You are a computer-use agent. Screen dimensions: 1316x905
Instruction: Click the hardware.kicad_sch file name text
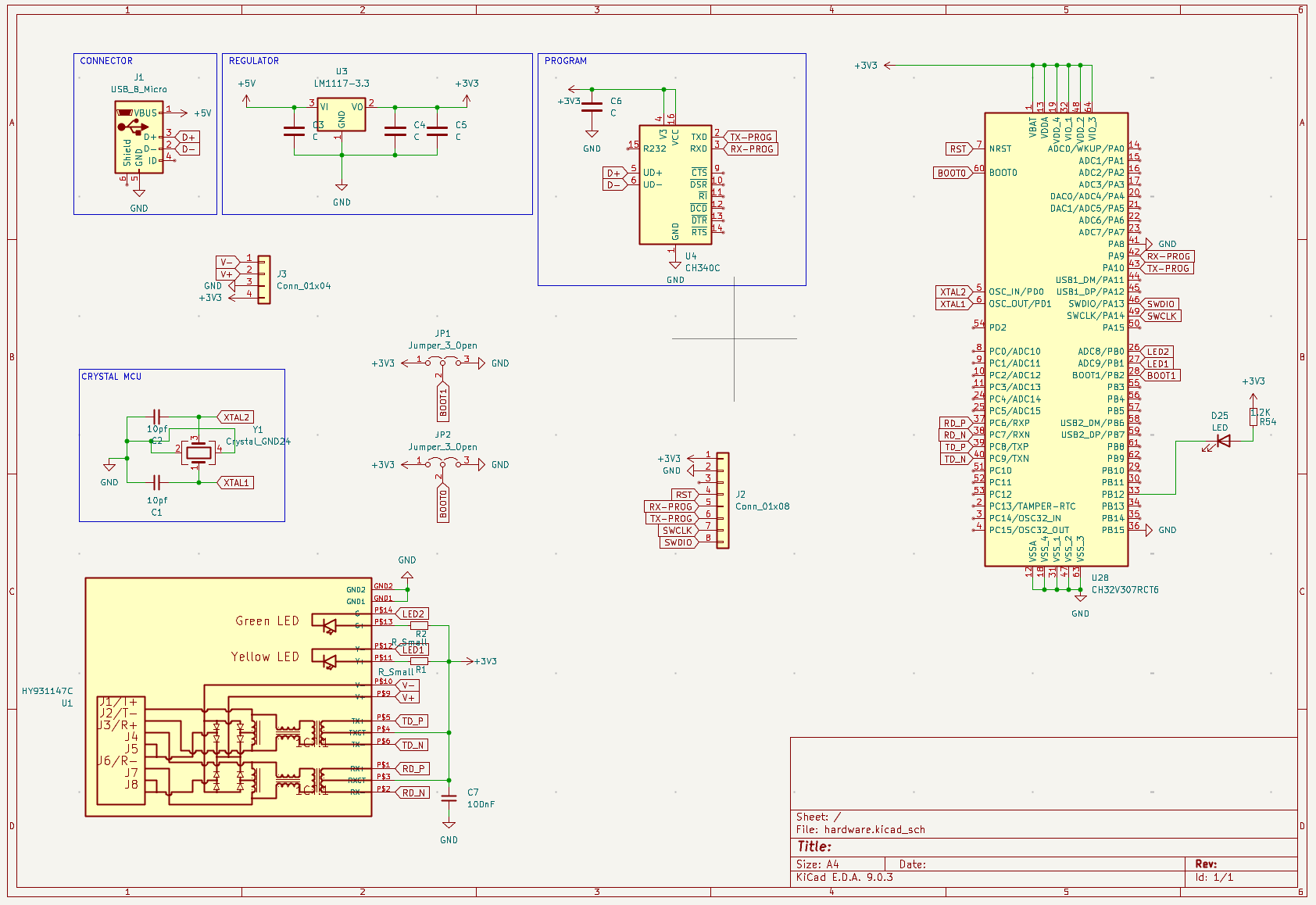click(x=874, y=830)
